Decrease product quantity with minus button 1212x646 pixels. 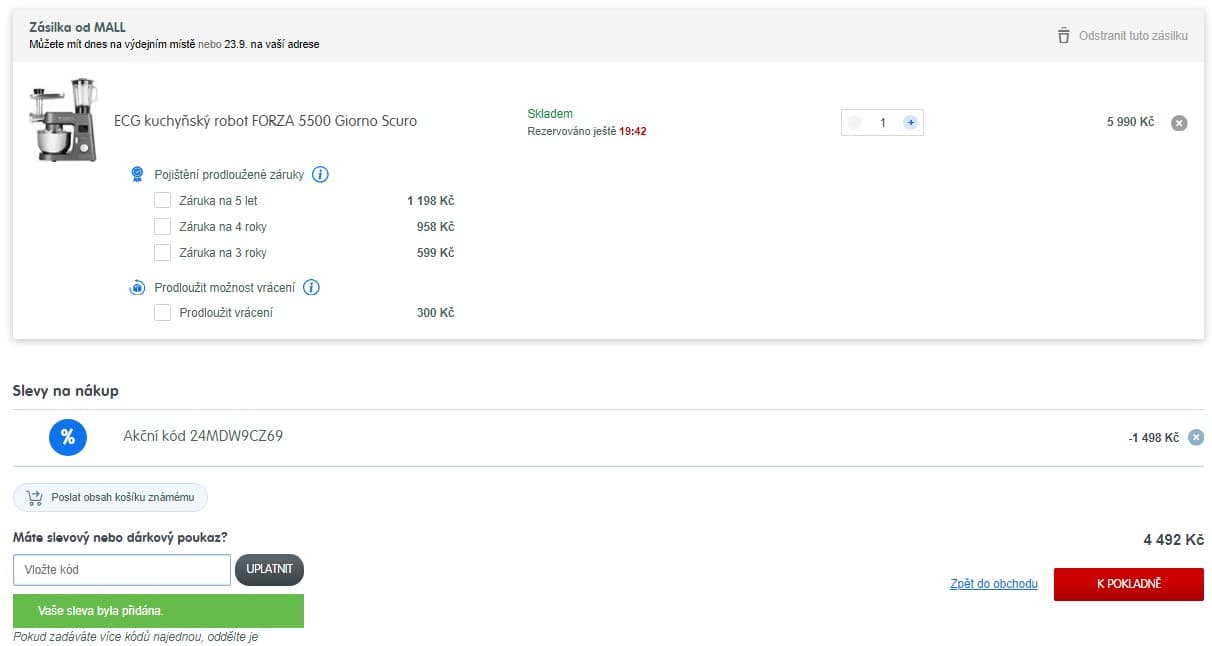853,122
